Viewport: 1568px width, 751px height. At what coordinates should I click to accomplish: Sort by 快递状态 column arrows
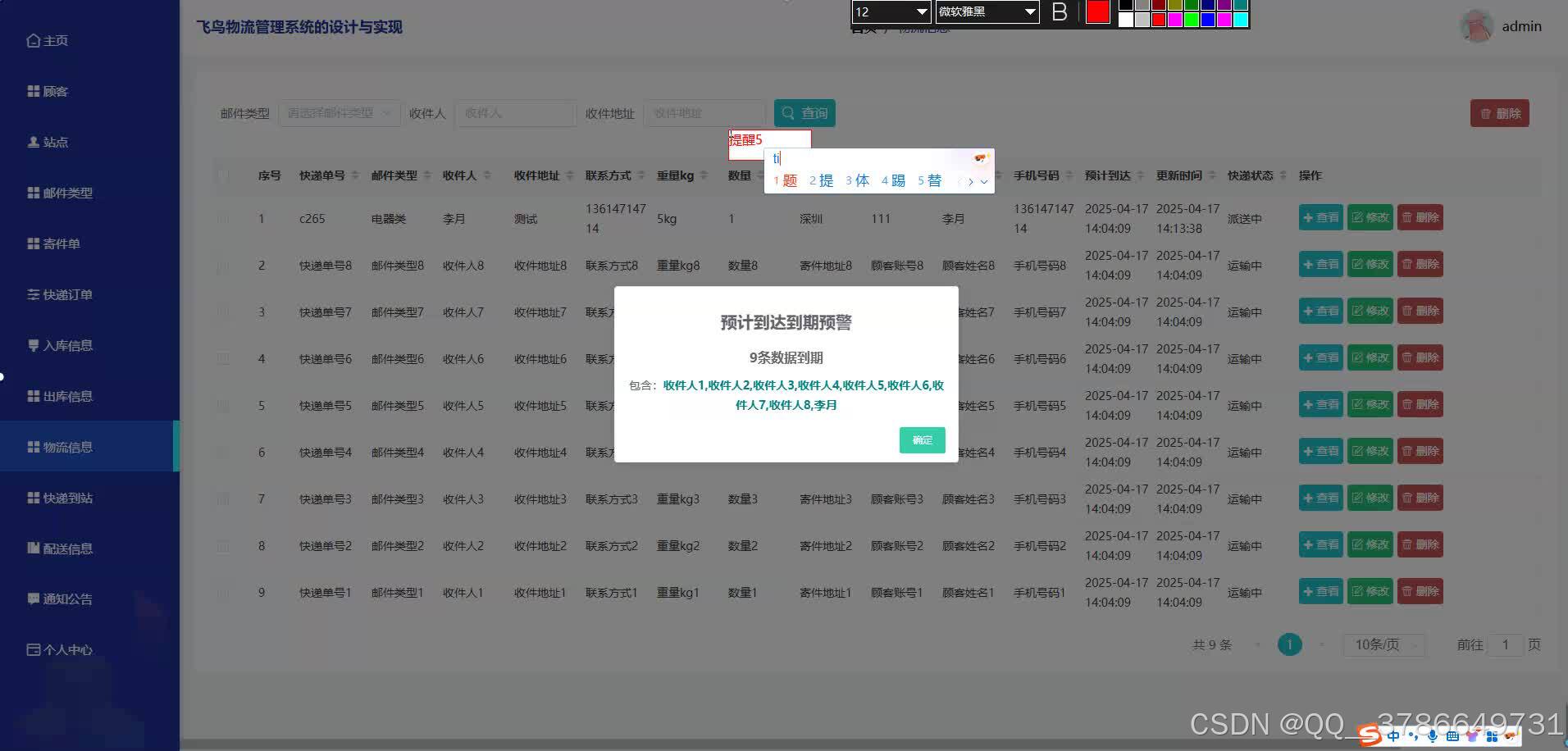pyautogui.click(x=1283, y=175)
